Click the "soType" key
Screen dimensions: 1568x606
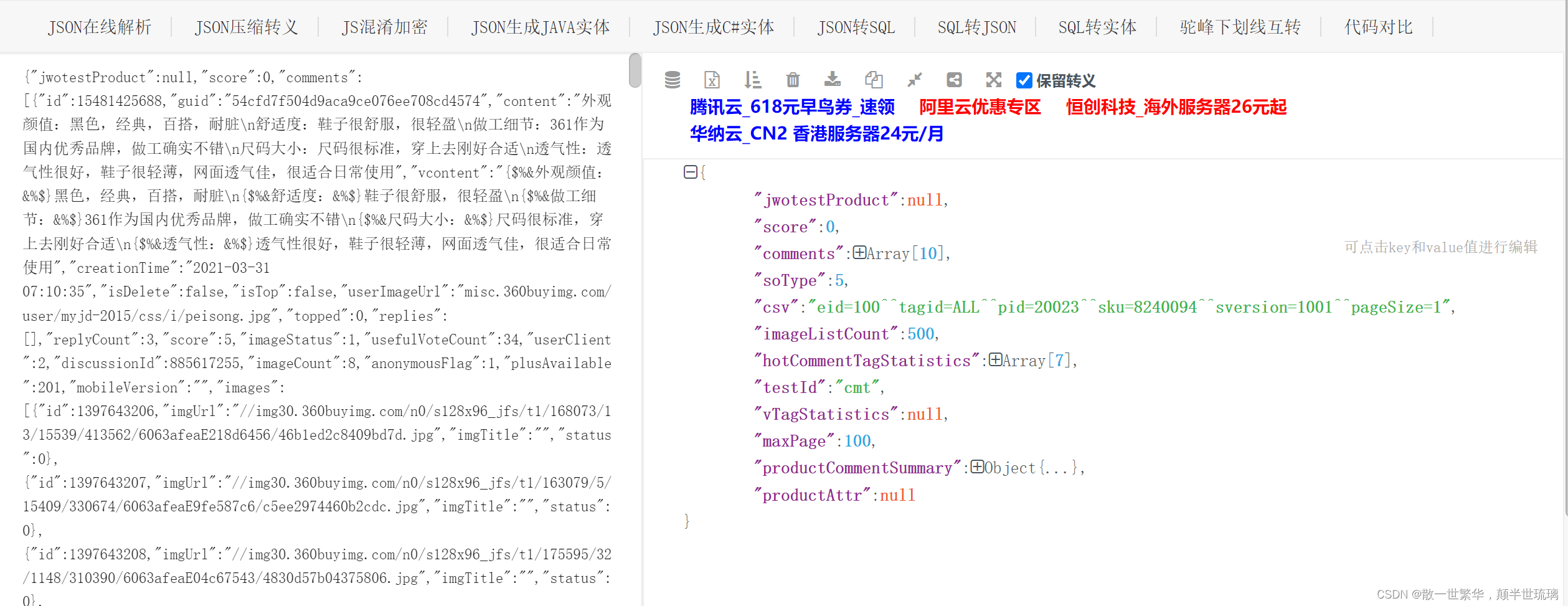click(790, 280)
